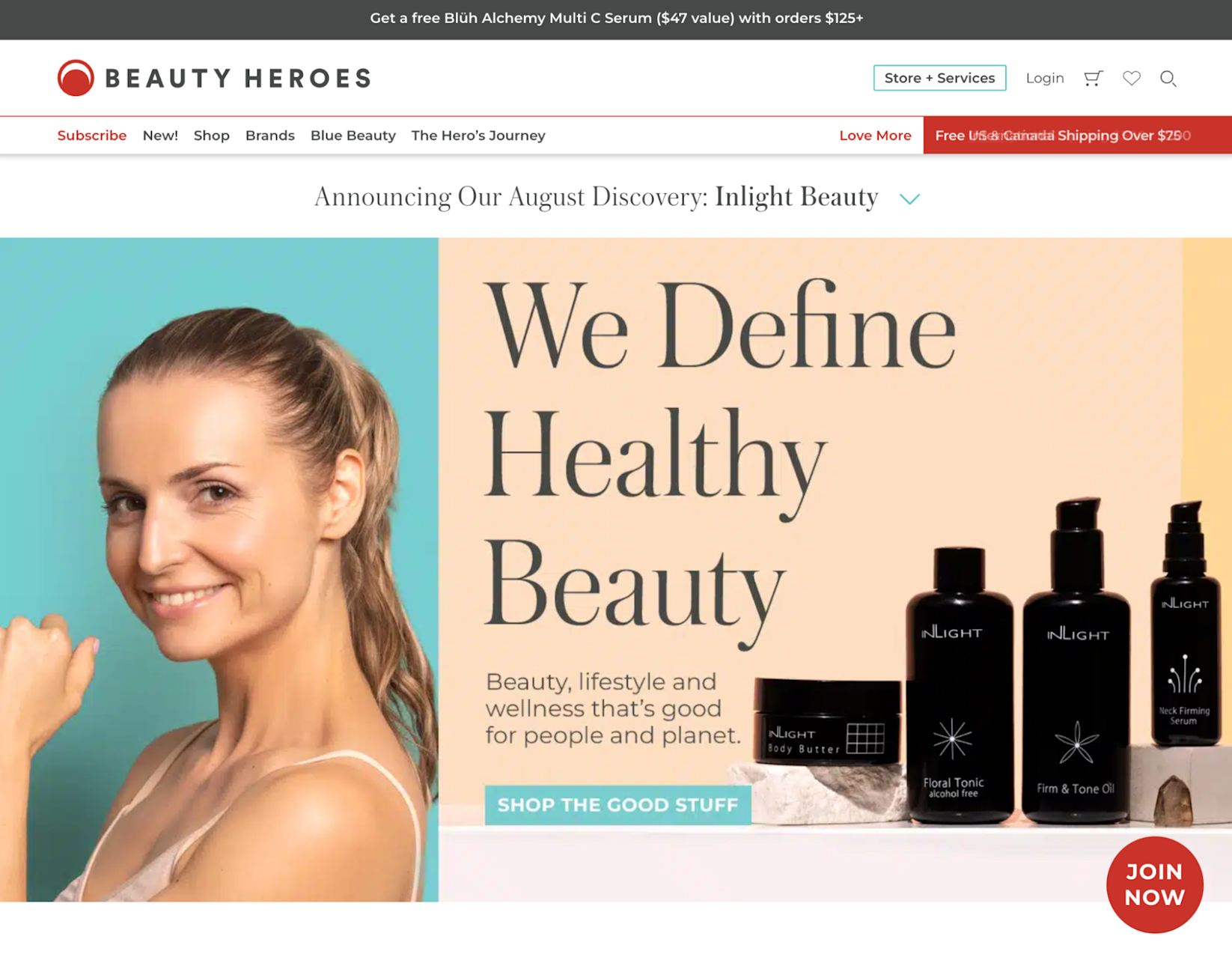Click the Shop The Good Stuff button
1232x960 pixels.
point(617,805)
